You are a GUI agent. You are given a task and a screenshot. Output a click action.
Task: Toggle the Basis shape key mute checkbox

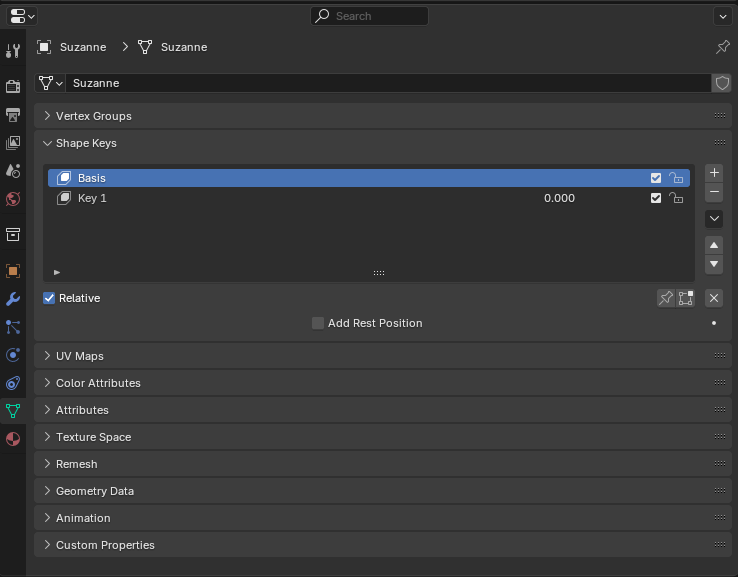pyautogui.click(x=656, y=178)
